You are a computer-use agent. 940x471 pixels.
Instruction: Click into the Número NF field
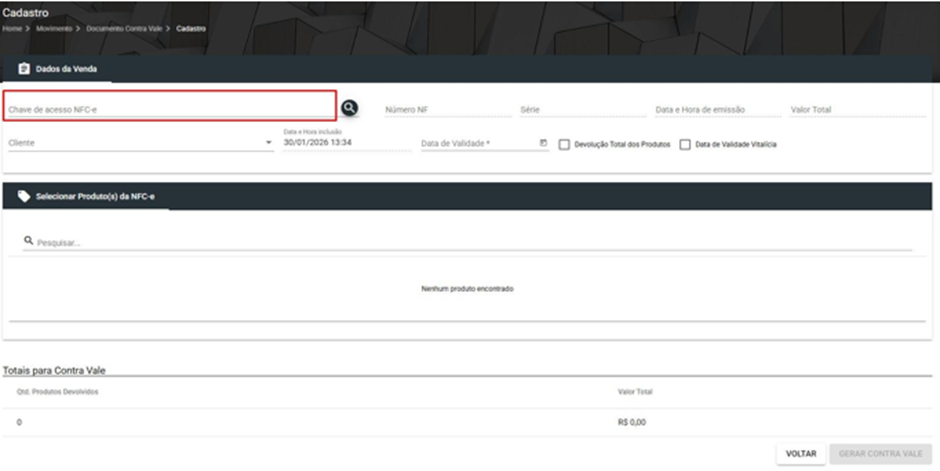click(448, 110)
